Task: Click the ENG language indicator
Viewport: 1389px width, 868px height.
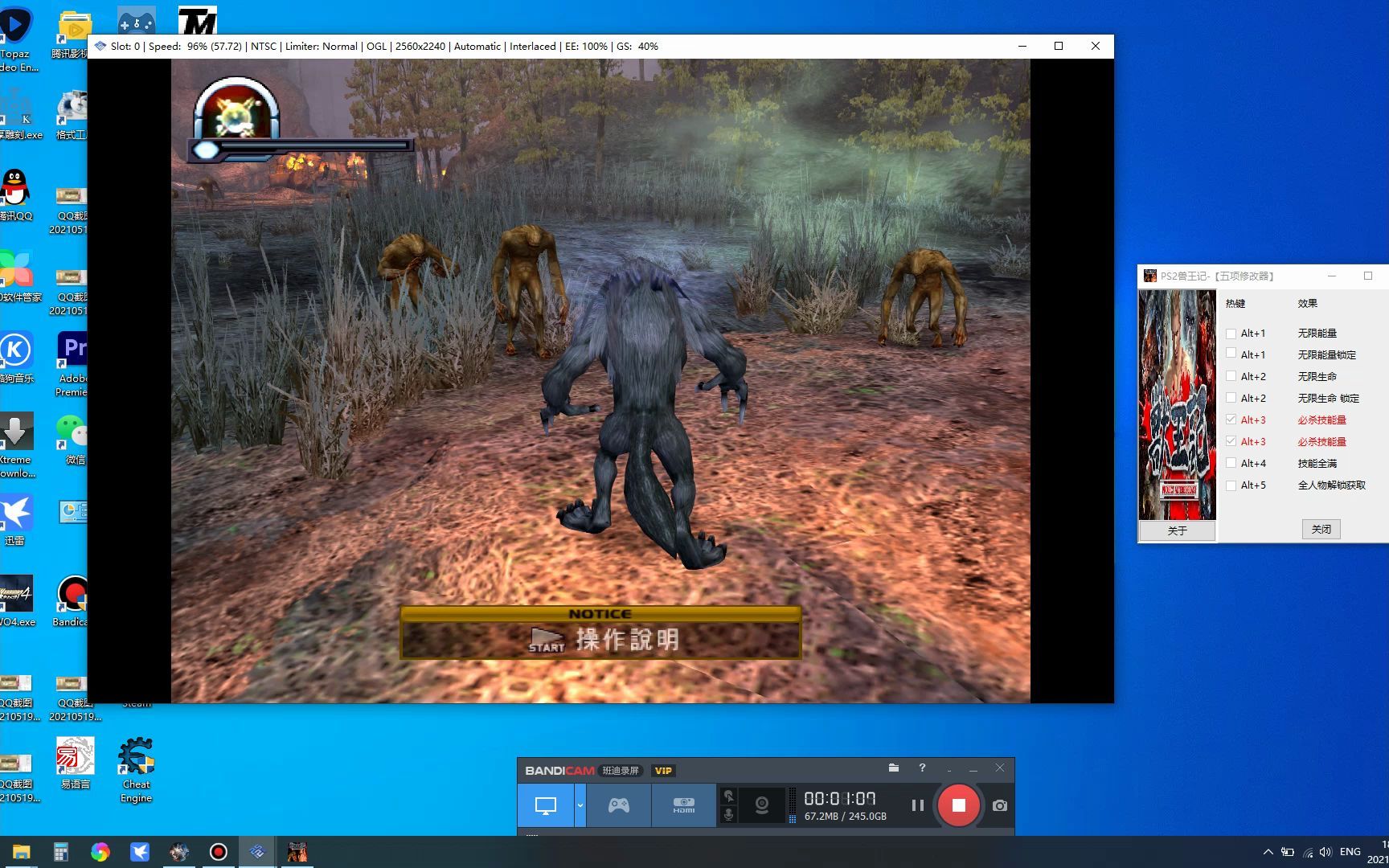Action: 1350,852
